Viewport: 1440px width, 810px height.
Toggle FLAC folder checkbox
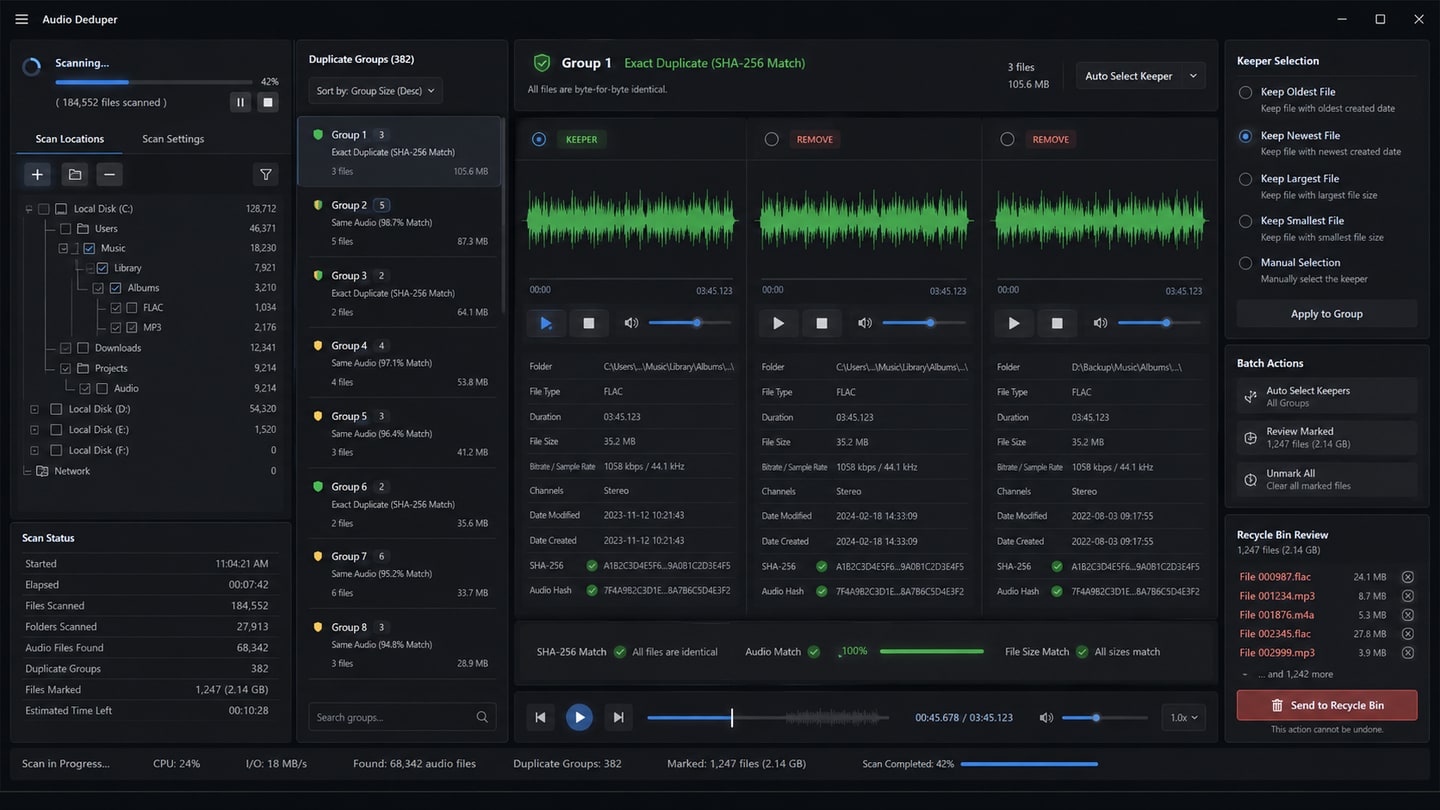click(130, 308)
